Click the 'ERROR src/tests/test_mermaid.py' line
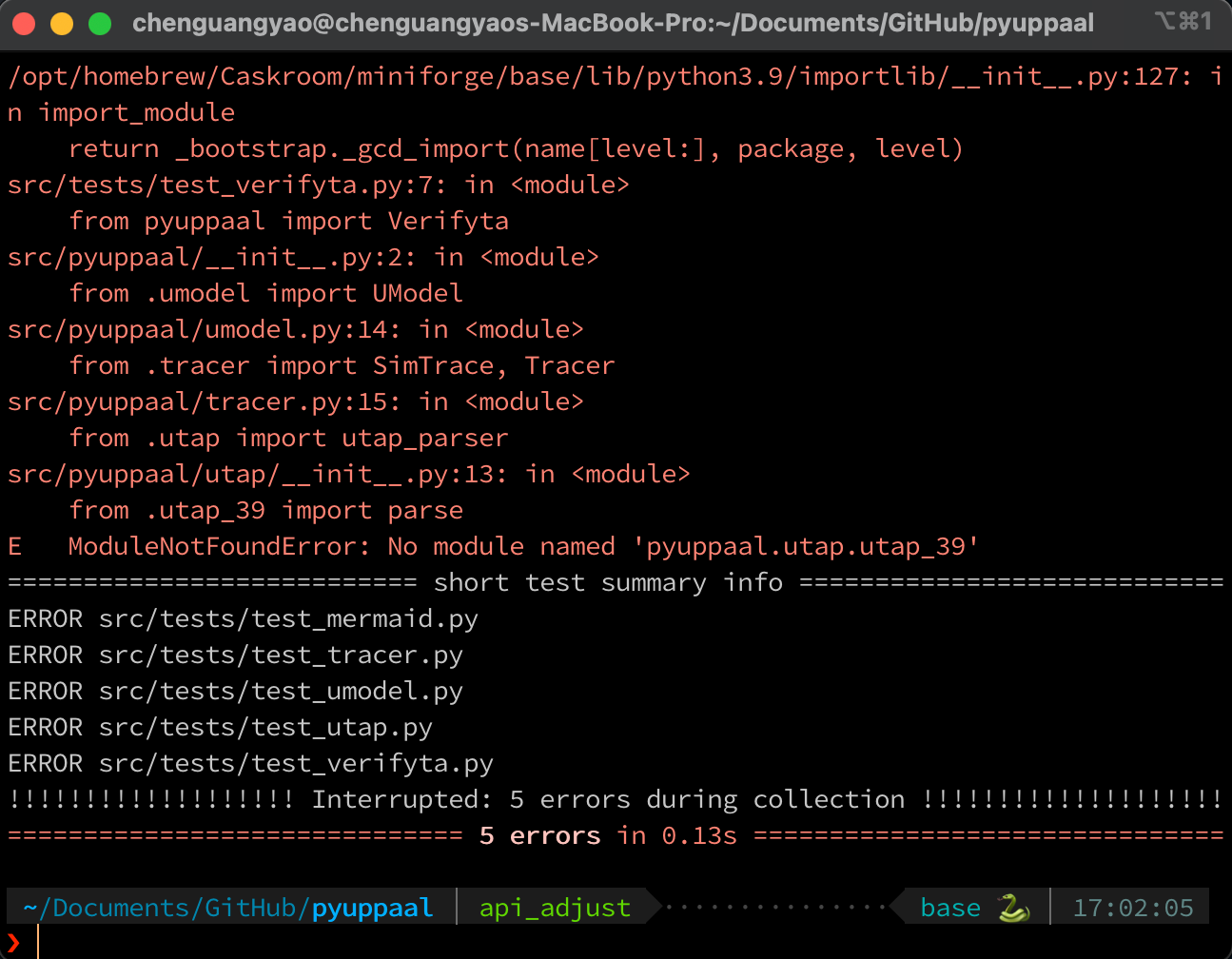Image resolution: width=1232 pixels, height=959 pixels. tap(244, 619)
